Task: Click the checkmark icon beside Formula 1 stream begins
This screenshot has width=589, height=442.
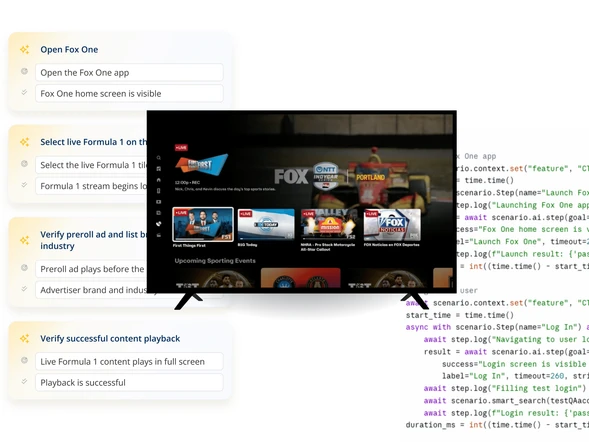Action: click(x=24, y=184)
